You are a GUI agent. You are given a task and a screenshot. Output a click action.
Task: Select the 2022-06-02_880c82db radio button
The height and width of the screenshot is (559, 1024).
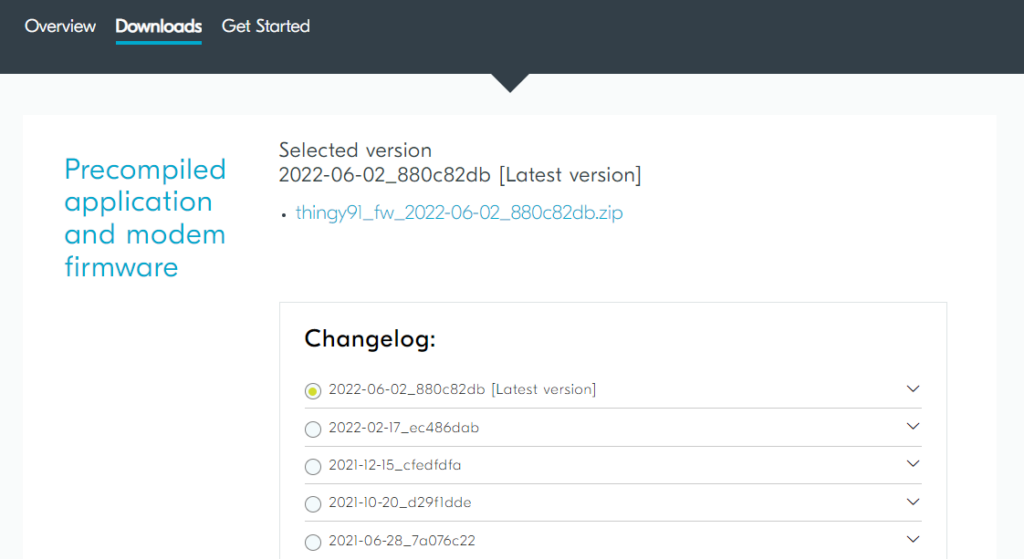click(313, 391)
